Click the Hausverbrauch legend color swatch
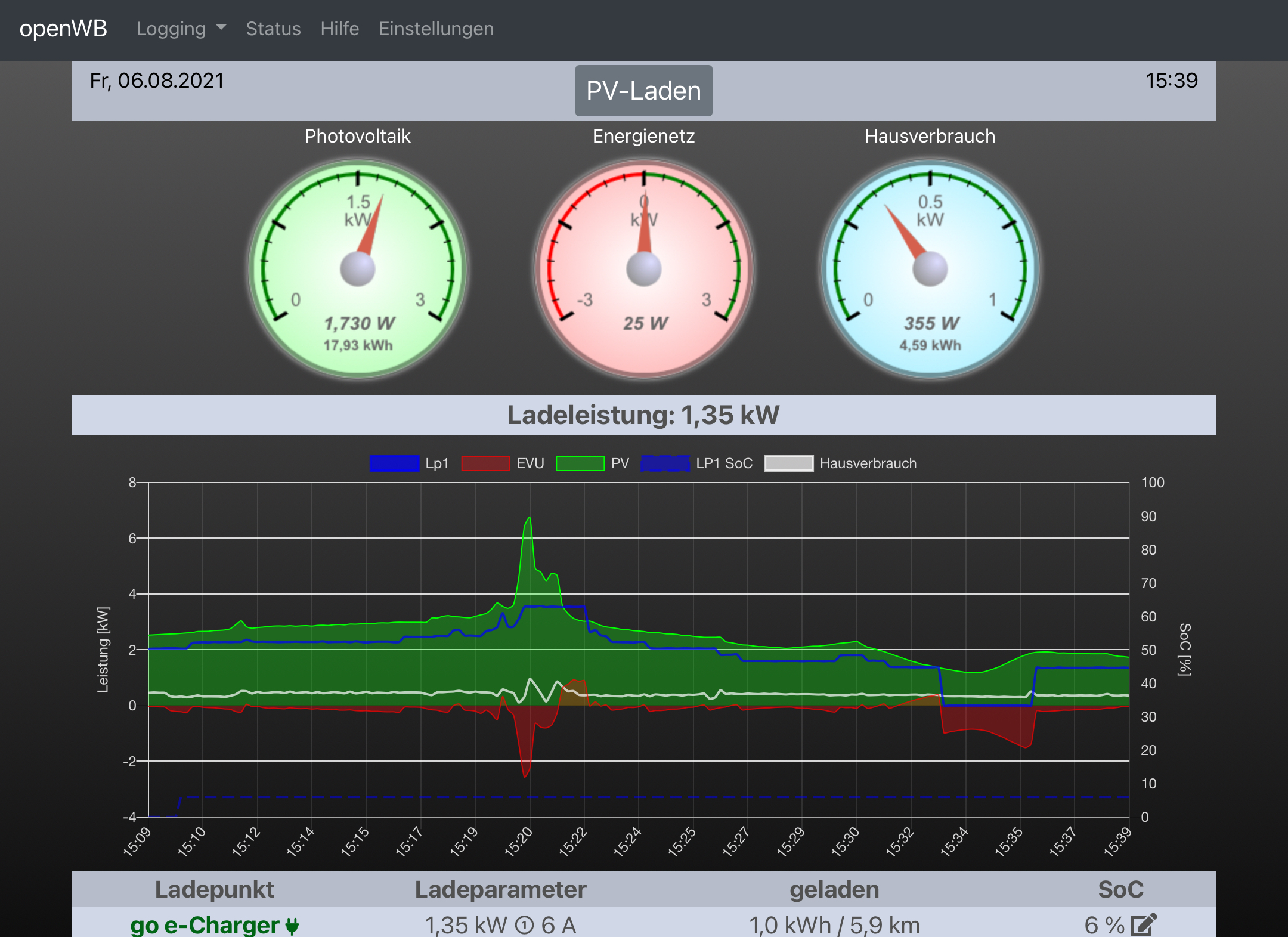1288x937 pixels. point(789,463)
